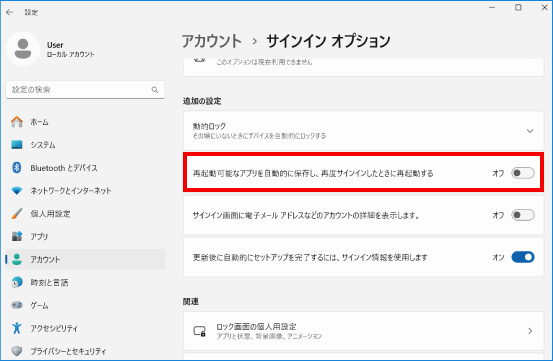
Task: Go to ネットワークとインターネット settings
Action: pyautogui.click(x=85, y=191)
